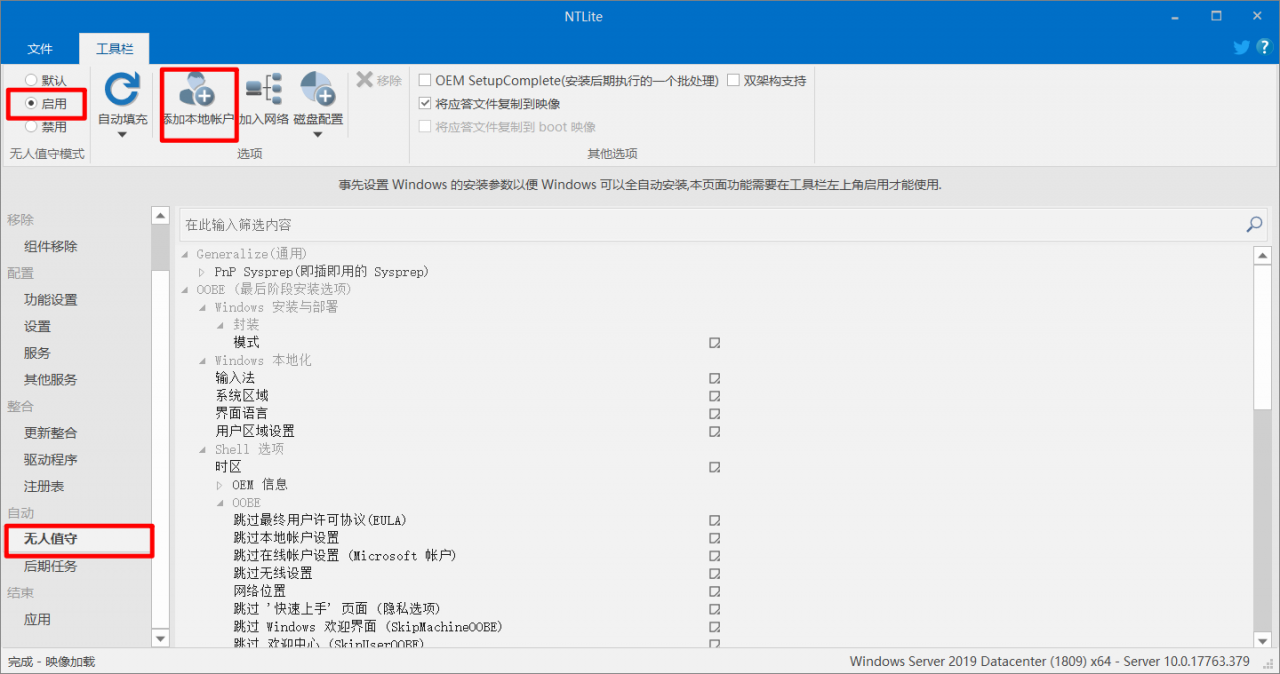Open the Twitter bird icon link

[x=1242, y=47]
